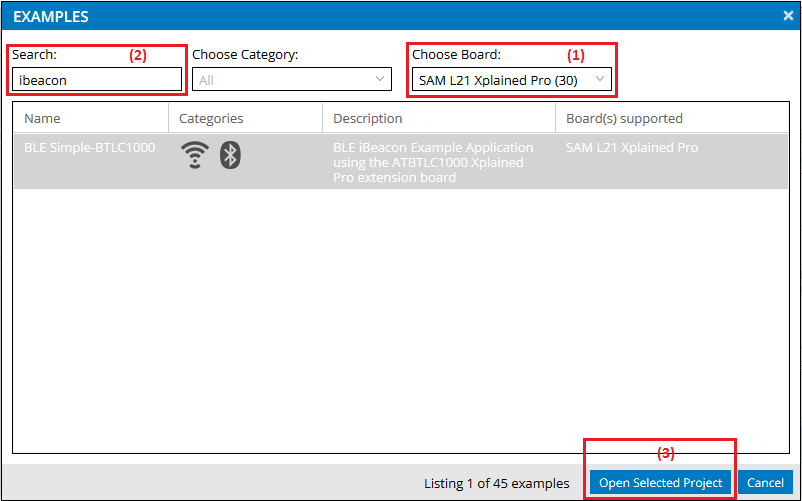Click the Listing 1 of 45 examples text
The height and width of the screenshot is (501, 802).
pos(496,483)
